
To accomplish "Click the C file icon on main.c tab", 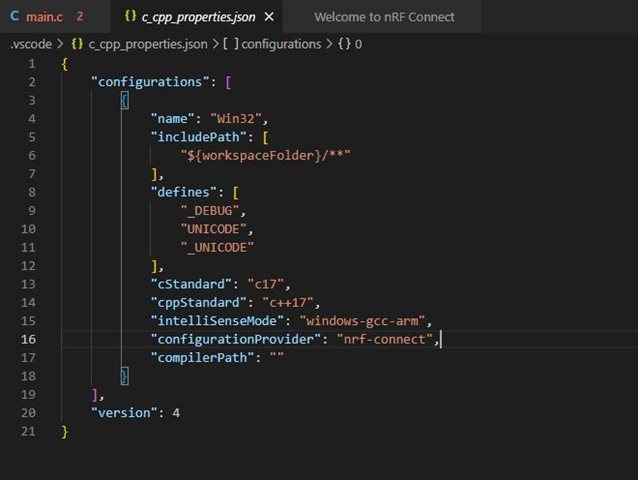I will click(15, 16).
